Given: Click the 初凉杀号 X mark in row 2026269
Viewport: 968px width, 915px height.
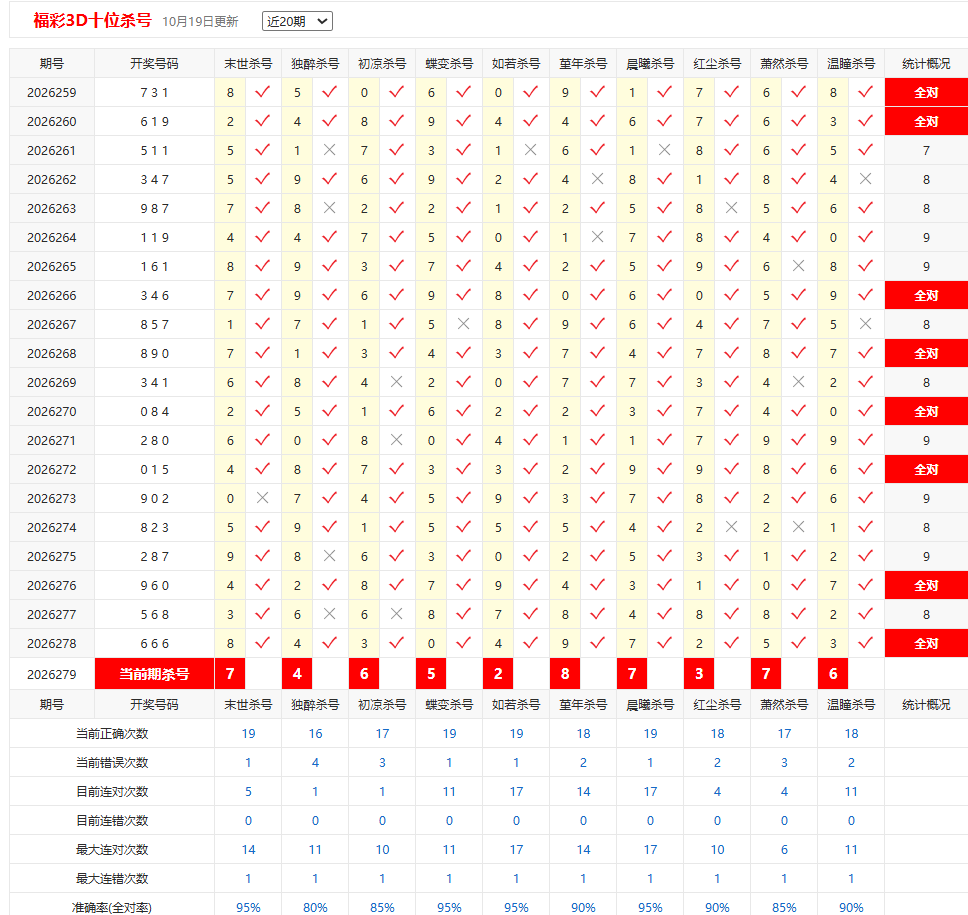Looking at the screenshot, I should tap(396, 382).
